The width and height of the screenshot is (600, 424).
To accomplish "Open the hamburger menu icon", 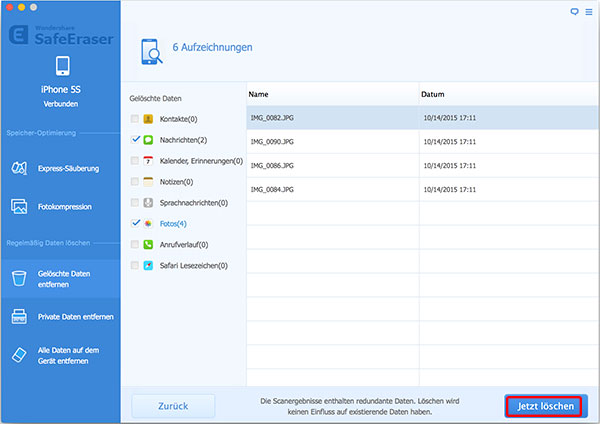I will [x=589, y=12].
